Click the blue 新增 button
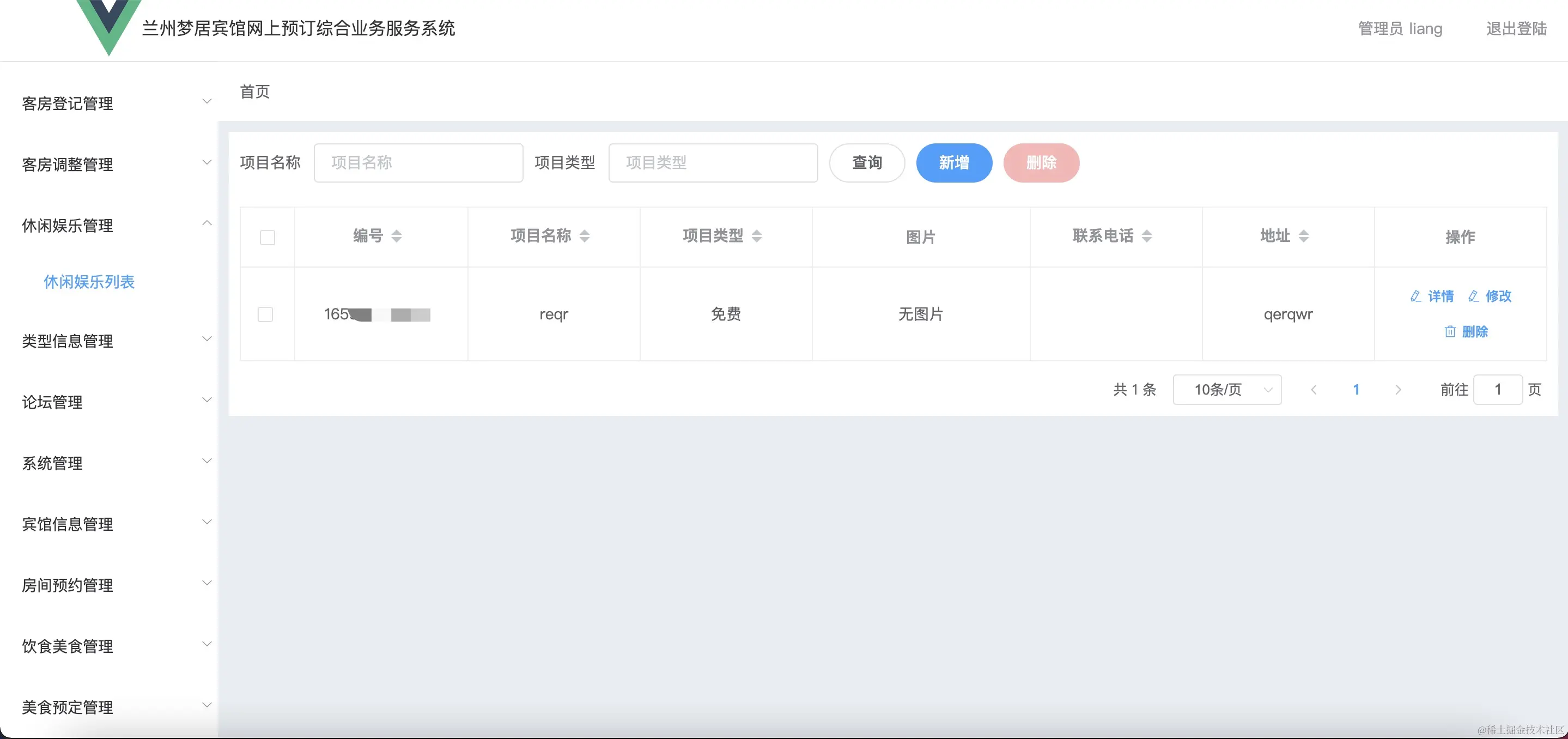This screenshot has width=1568, height=739. [954, 162]
